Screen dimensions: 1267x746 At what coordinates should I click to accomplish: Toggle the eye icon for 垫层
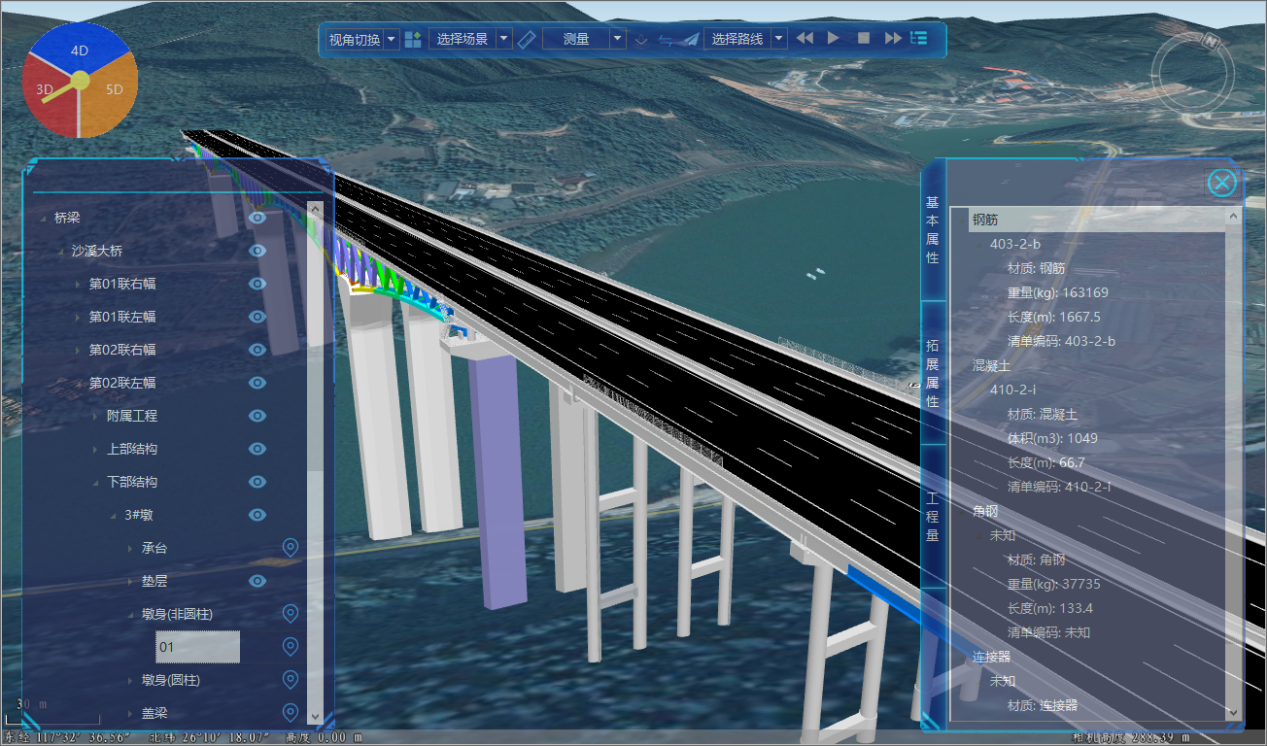click(x=257, y=580)
